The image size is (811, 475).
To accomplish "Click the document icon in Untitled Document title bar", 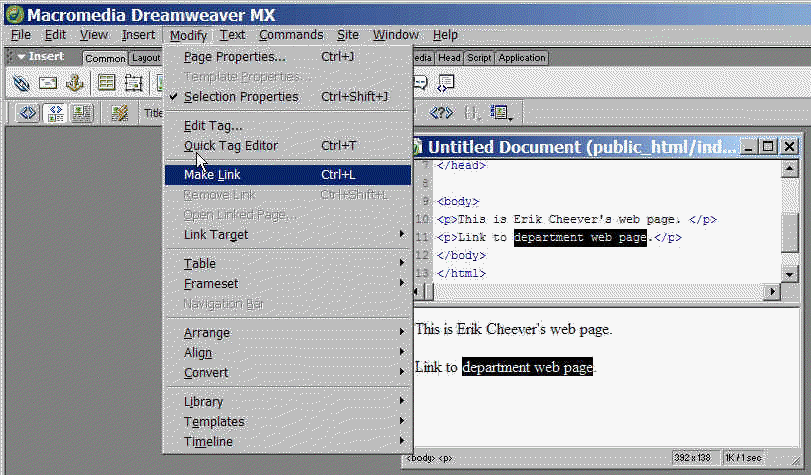I will (417, 147).
